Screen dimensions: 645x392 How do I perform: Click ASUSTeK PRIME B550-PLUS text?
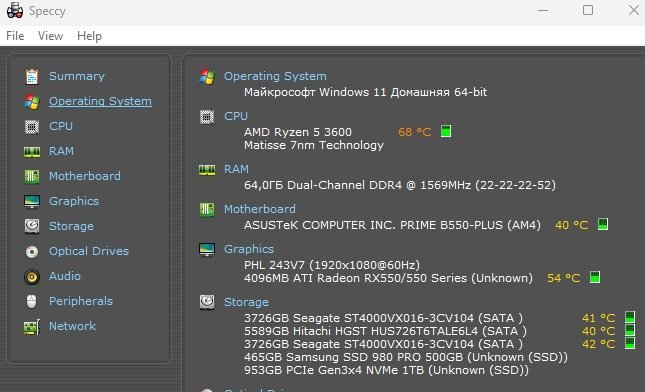coord(392,225)
